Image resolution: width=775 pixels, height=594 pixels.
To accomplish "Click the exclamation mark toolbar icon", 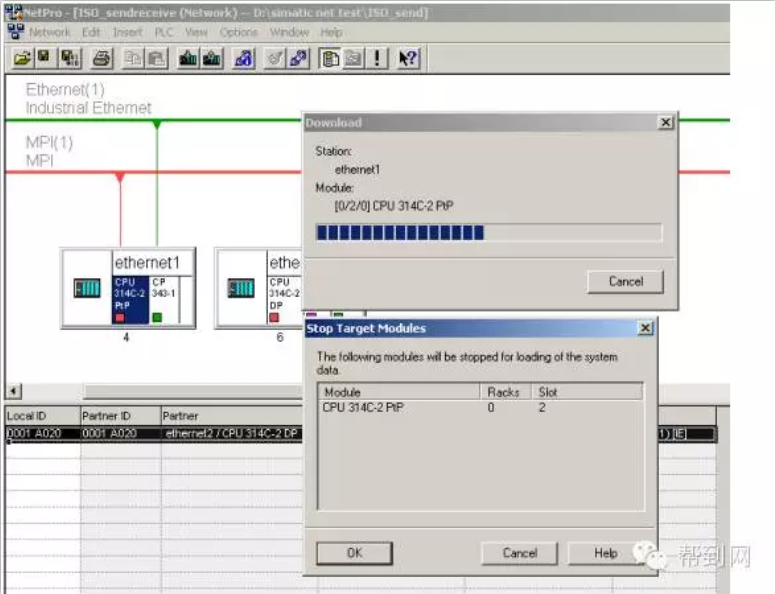I will pos(377,58).
